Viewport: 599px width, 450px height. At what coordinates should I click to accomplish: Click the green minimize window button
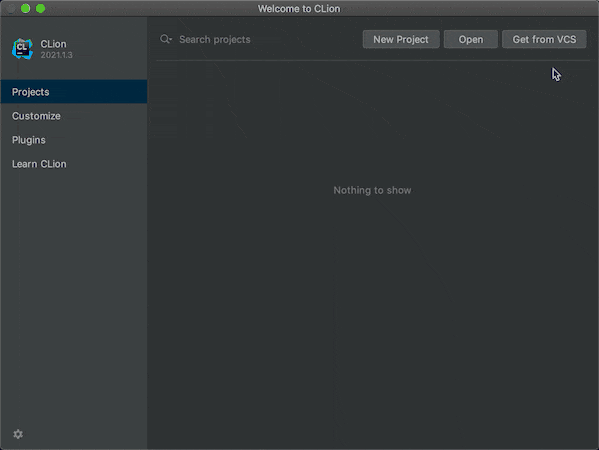coord(26,8)
